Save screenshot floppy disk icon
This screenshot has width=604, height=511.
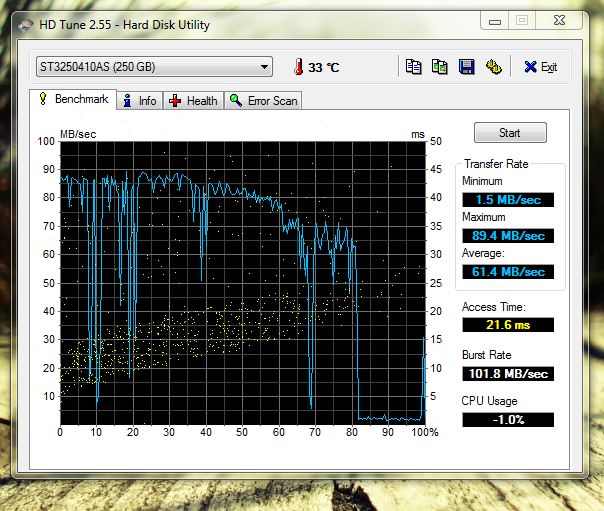[x=466, y=67]
